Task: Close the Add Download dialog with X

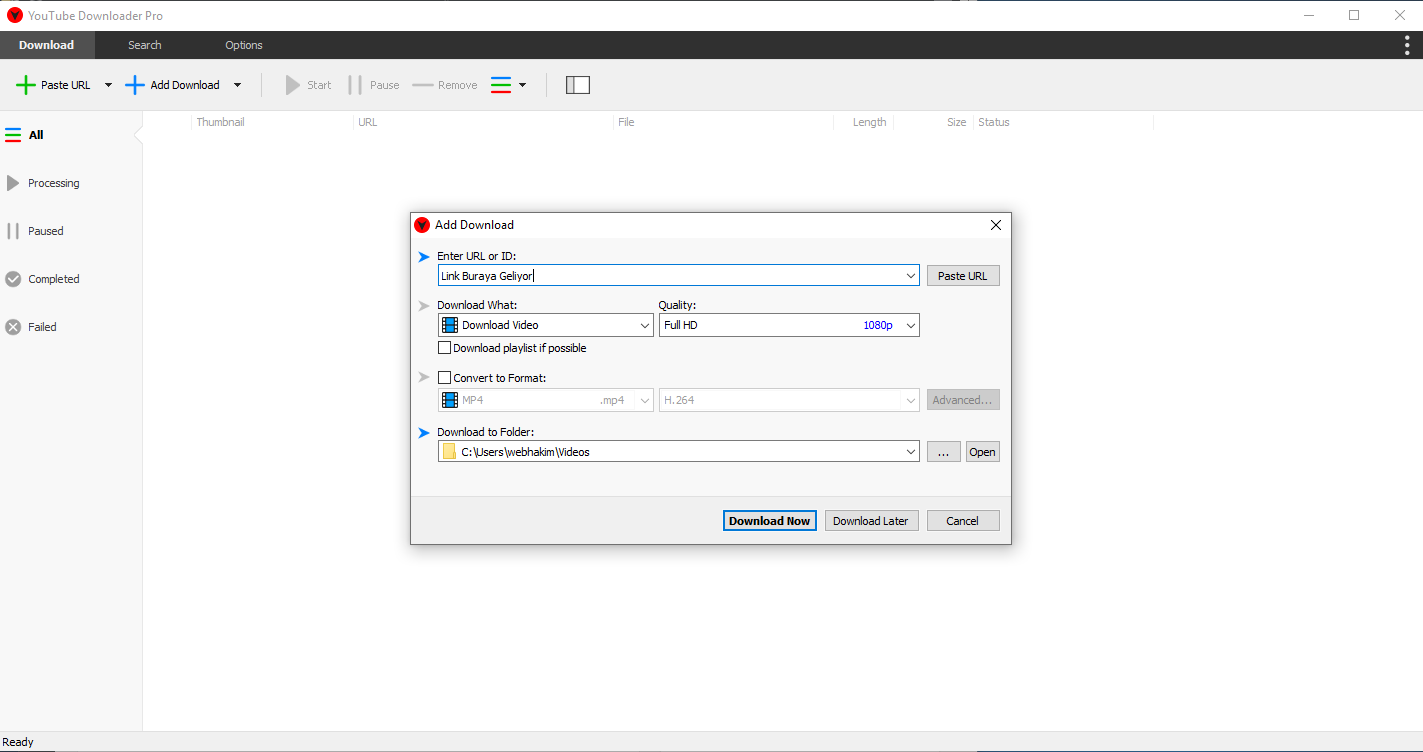Action: [x=996, y=225]
